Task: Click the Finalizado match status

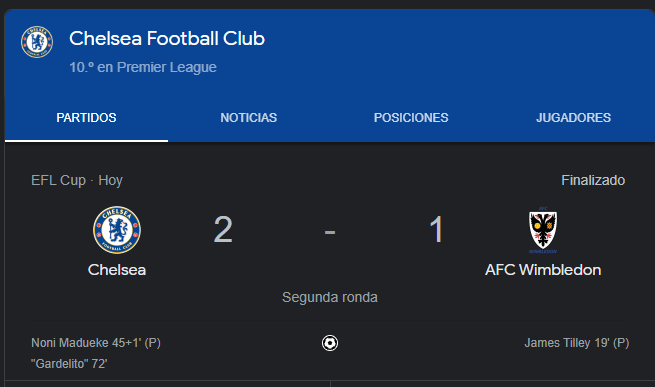Action: pyautogui.click(x=593, y=181)
